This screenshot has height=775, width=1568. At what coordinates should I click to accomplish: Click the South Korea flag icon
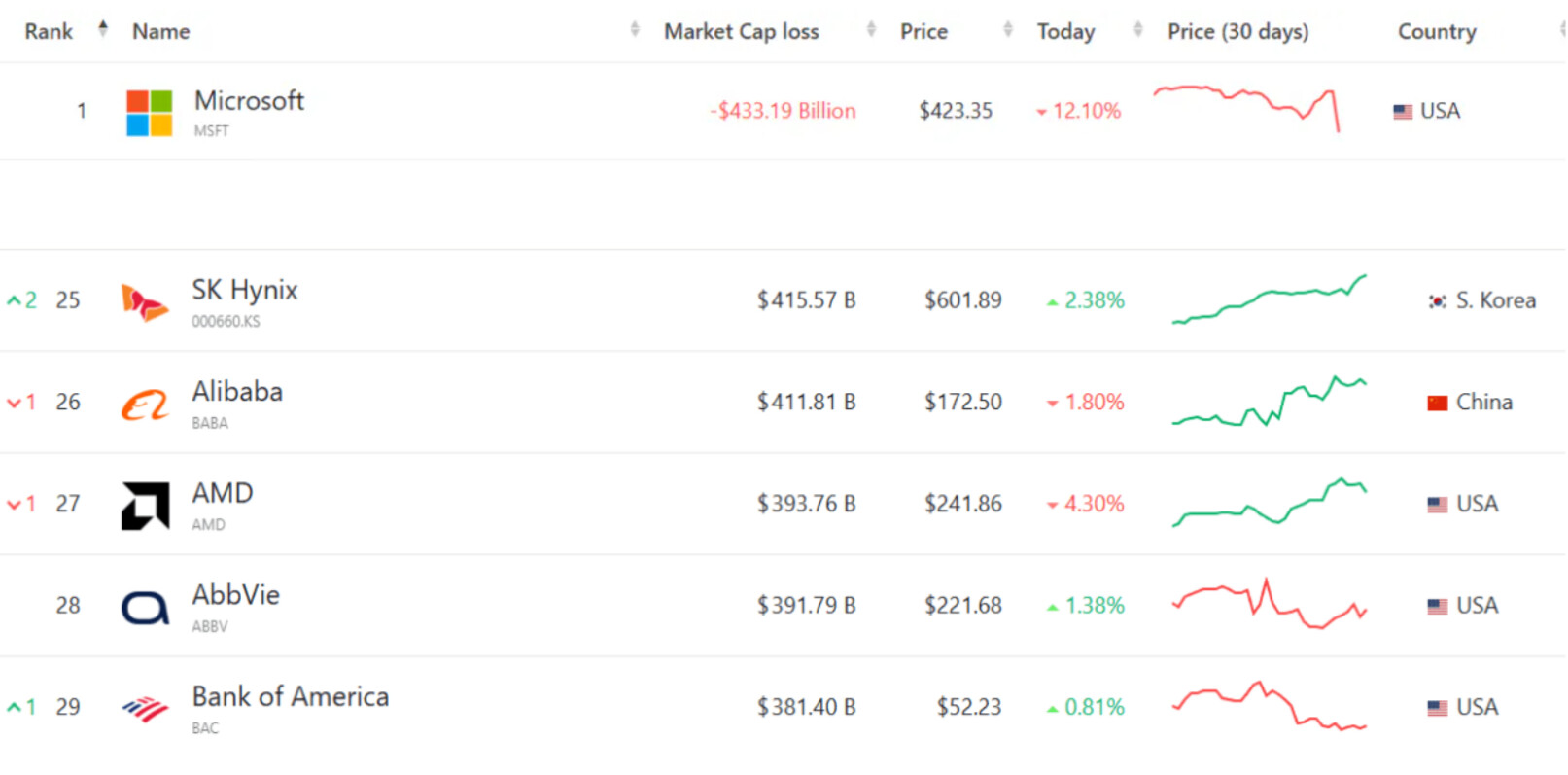pyautogui.click(x=1437, y=301)
